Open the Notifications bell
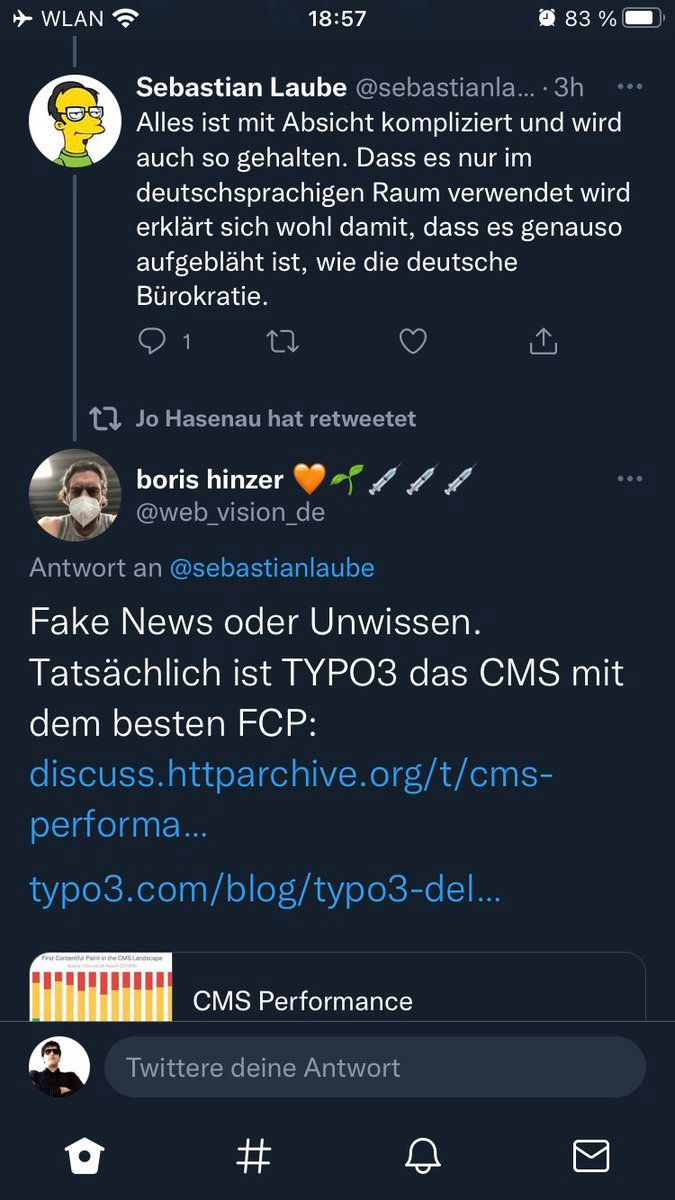Screen dimensions: 675x1200 422,1156
